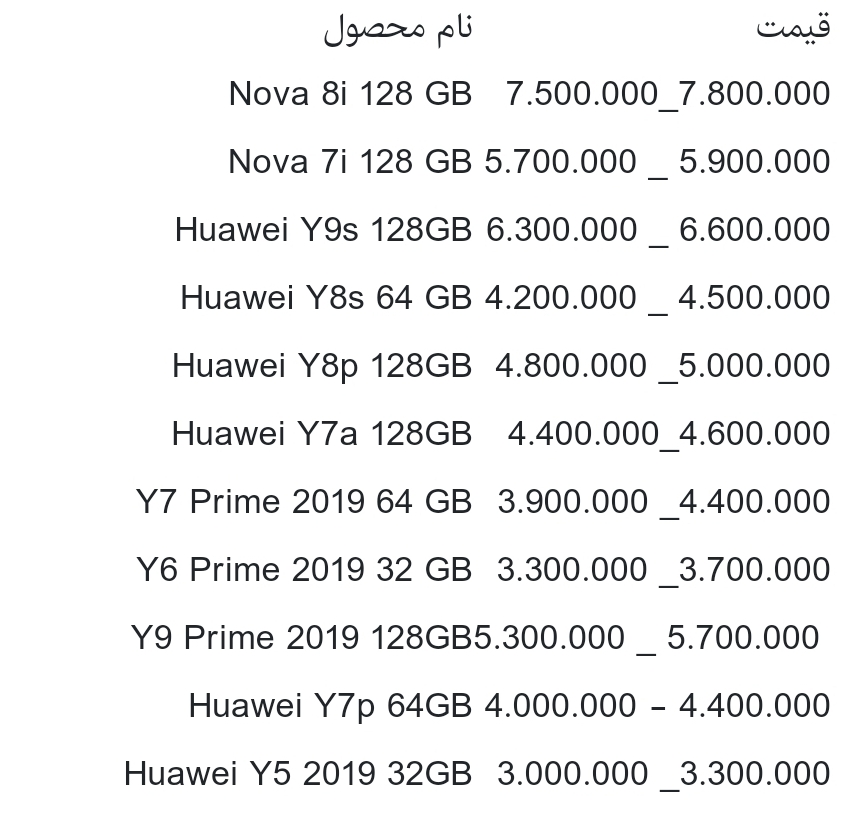This screenshot has width=844, height=834.
Task: Select the Huawei Y7p 64GB product name
Action: pos(330,706)
